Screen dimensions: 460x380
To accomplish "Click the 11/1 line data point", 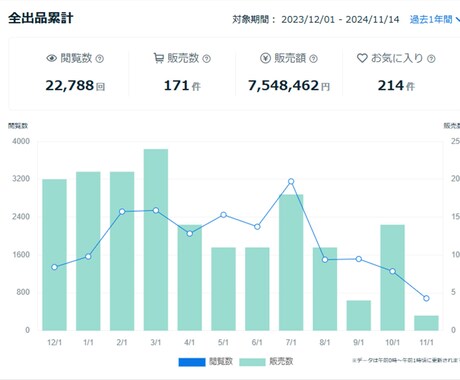I will (426, 298).
